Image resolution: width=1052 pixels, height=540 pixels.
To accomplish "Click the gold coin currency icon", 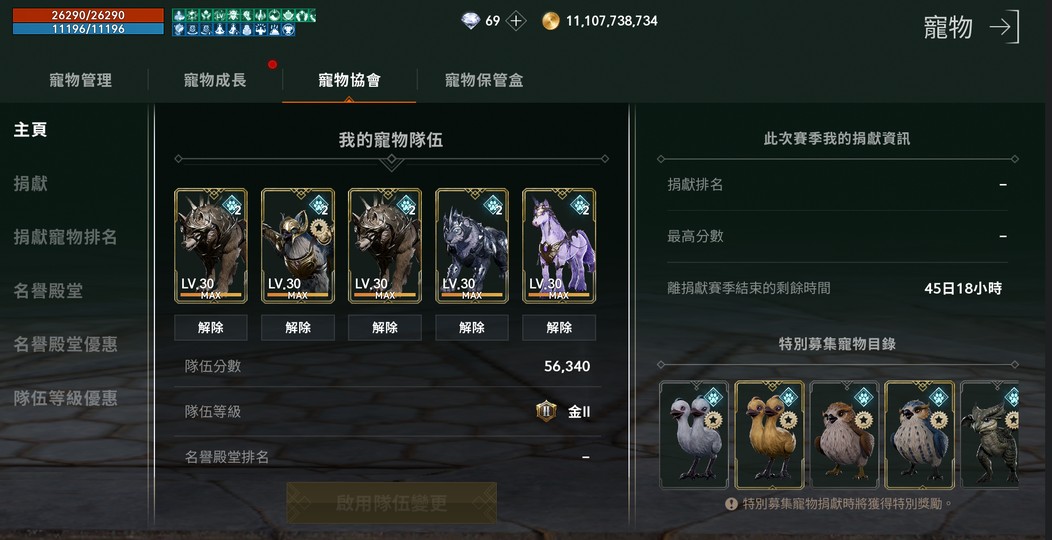I will [551, 21].
